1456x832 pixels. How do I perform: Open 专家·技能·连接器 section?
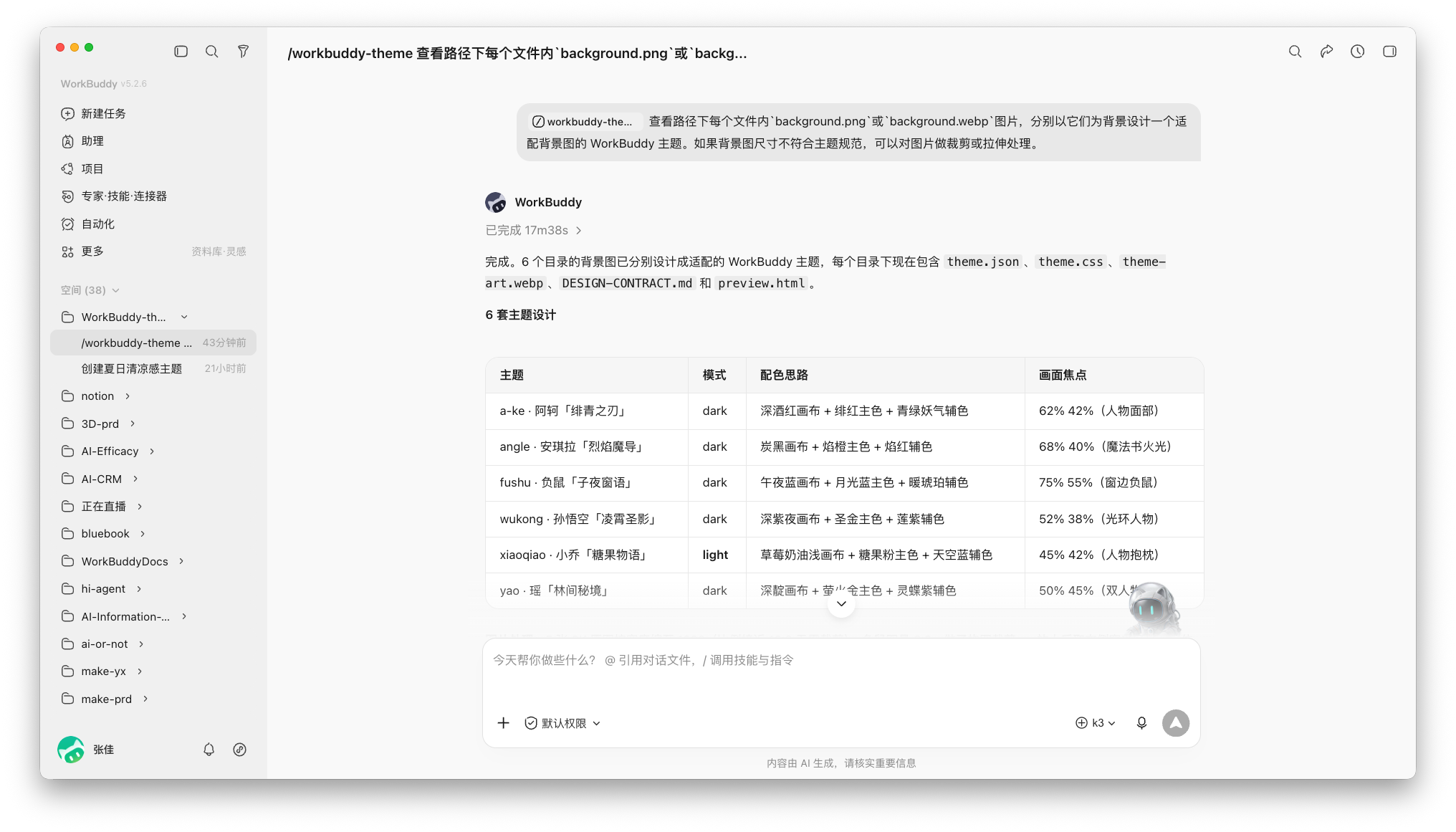153,196
